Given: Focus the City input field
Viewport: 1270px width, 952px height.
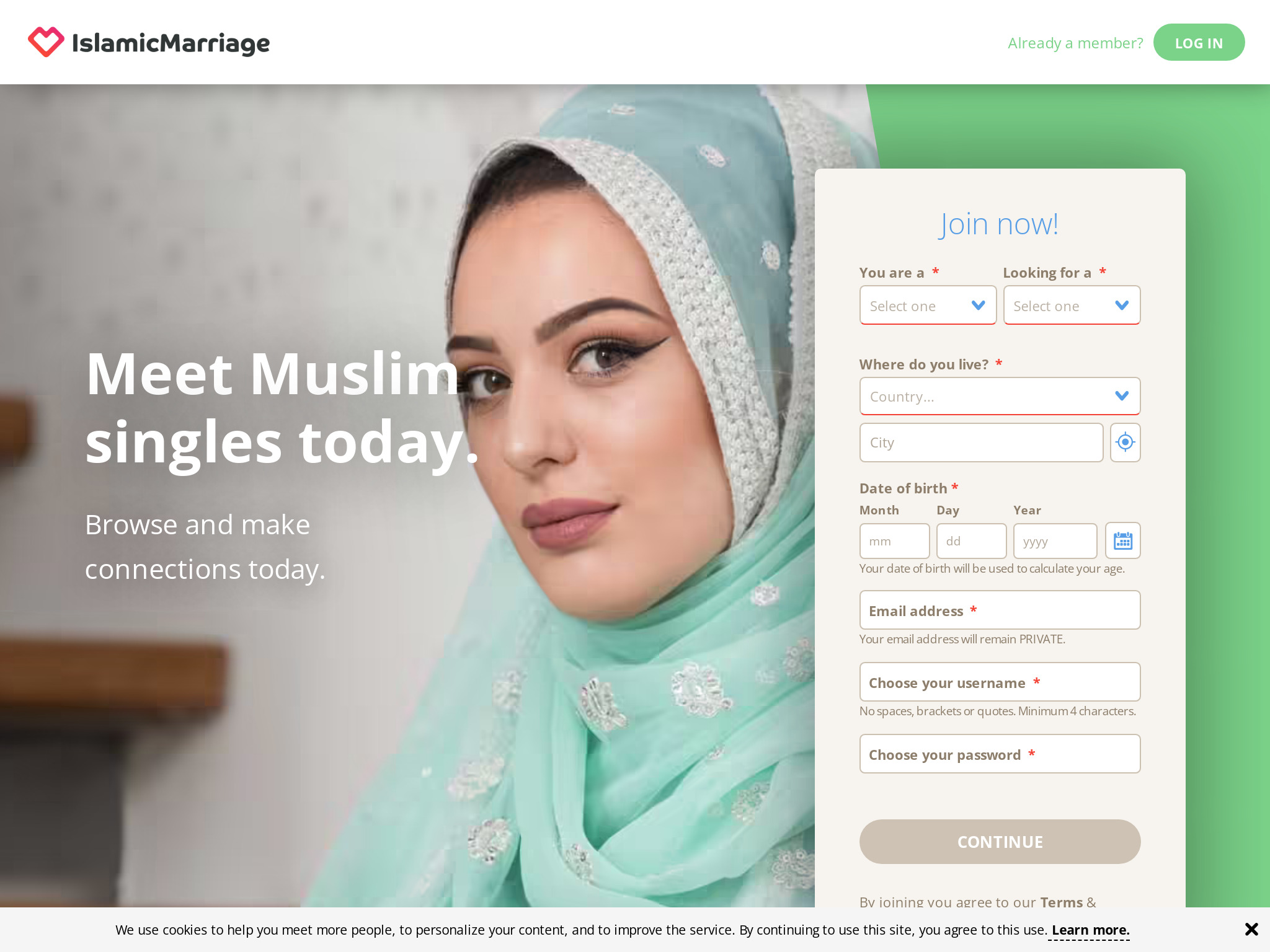Looking at the screenshot, I should click(981, 443).
